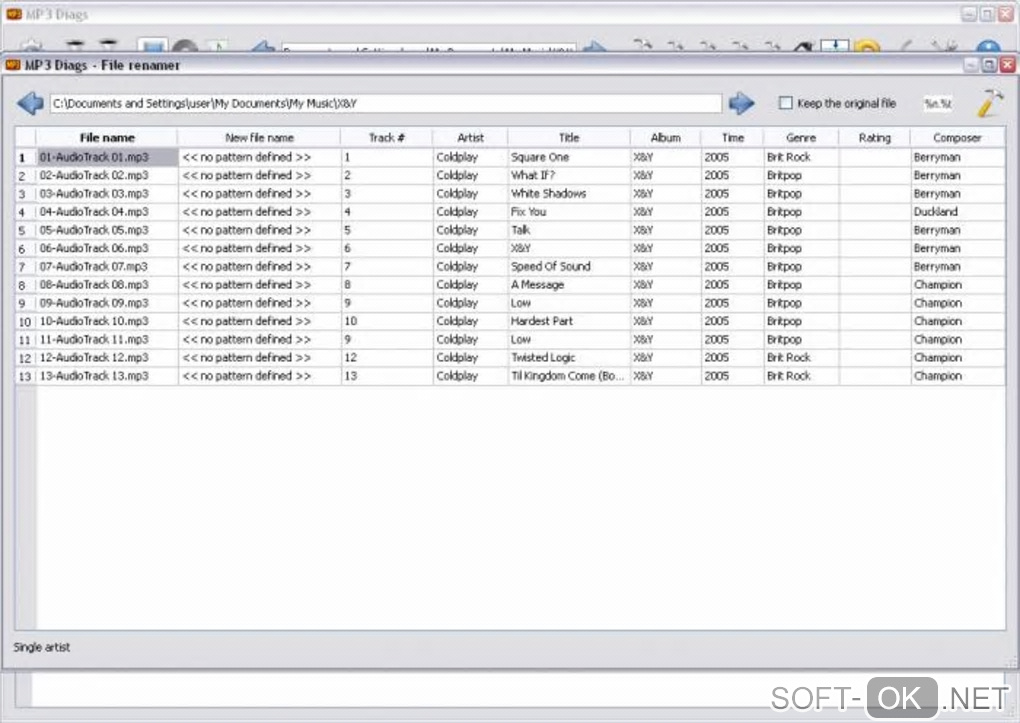
Task: Click Berryman composer in row 7
Action: point(957,266)
